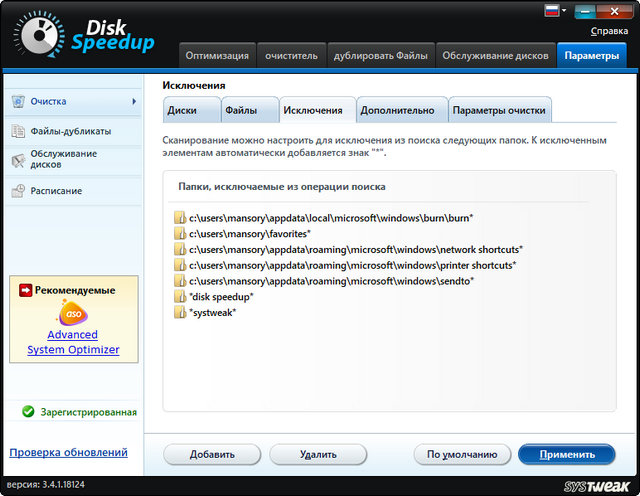Click the Проверка обновлений link
Viewport: 640px width, 496px height.
pos(68,453)
